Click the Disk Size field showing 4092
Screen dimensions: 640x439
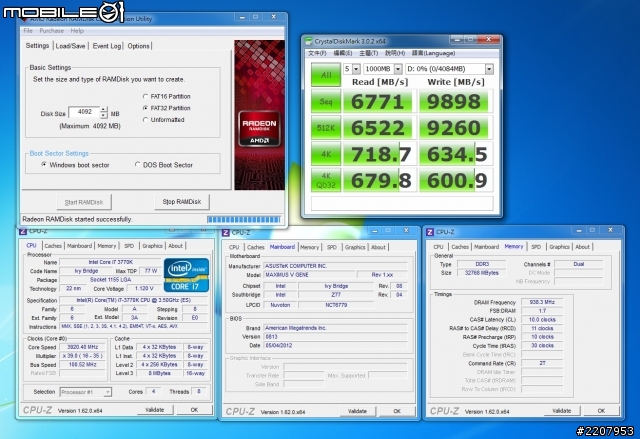[x=84, y=112]
